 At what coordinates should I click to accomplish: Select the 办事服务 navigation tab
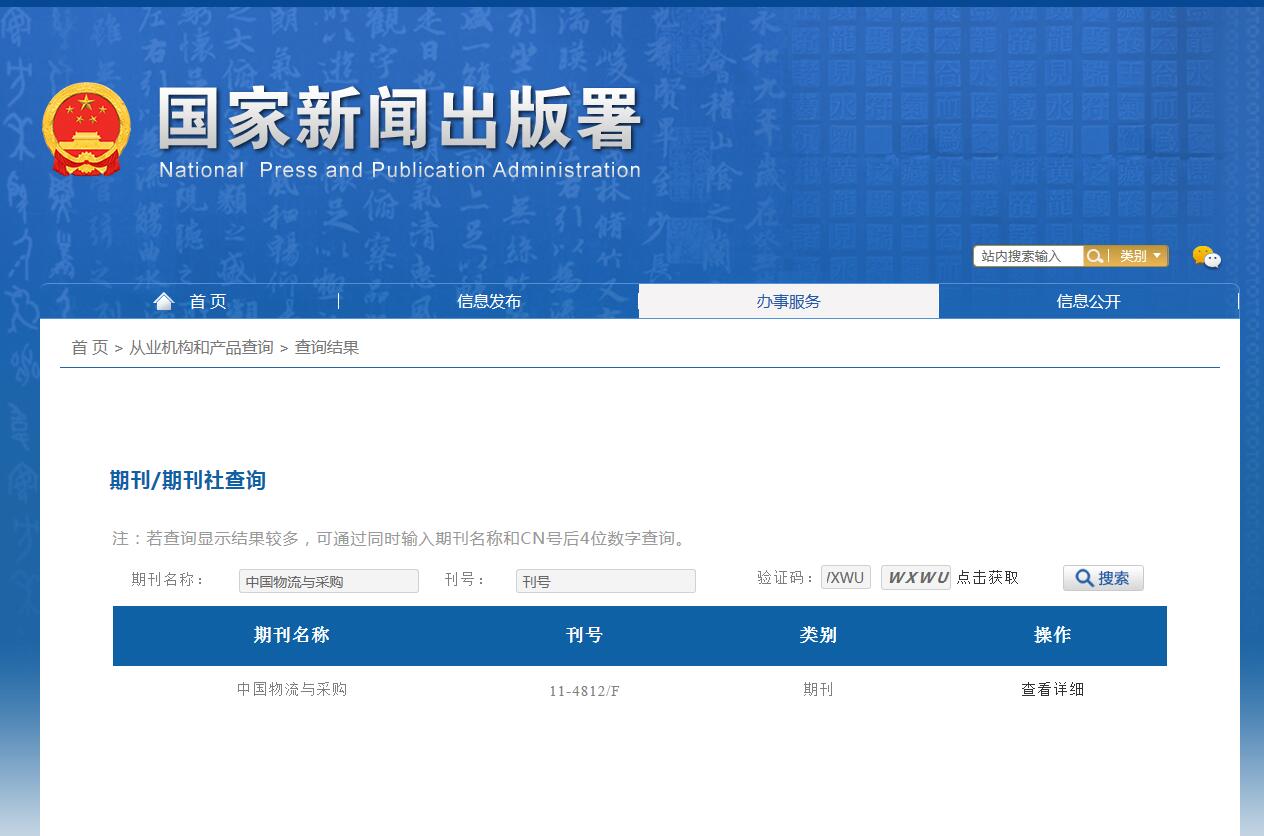(788, 301)
